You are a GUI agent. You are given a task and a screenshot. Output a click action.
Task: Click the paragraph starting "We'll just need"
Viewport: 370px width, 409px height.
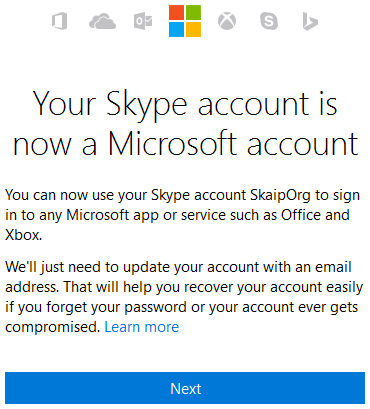point(184,297)
